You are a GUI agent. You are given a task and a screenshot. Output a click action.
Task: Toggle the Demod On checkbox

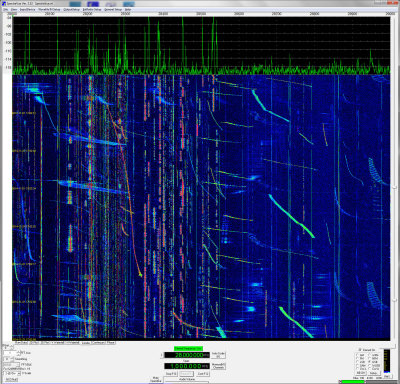pos(360,350)
